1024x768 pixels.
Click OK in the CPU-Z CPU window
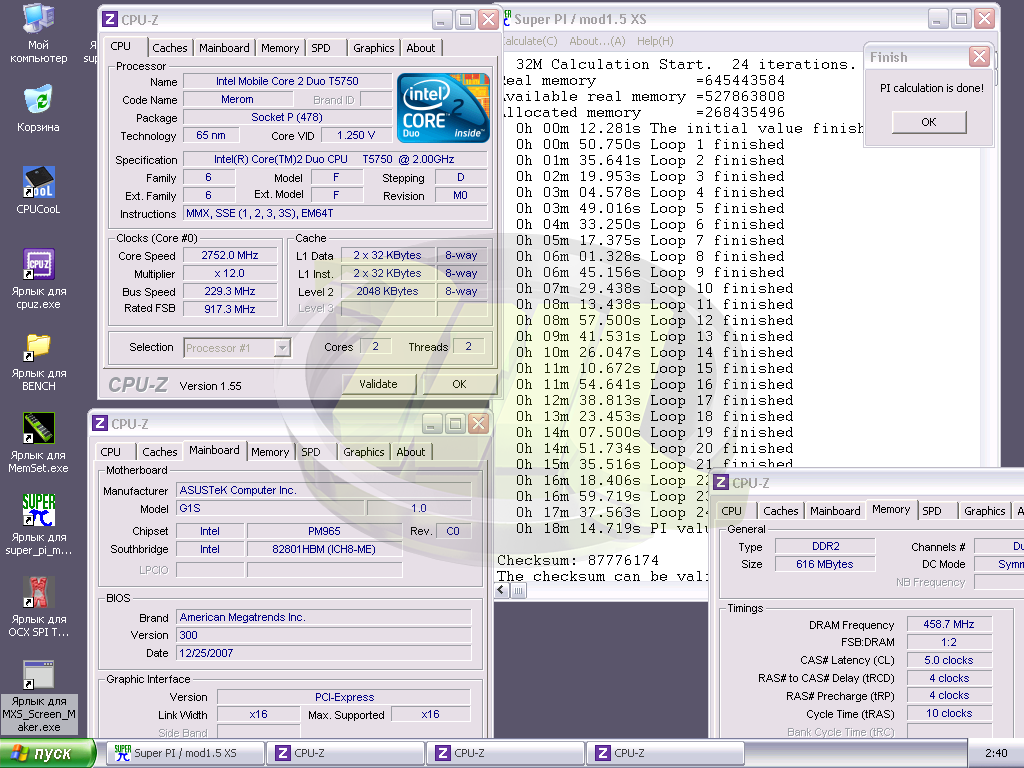[x=459, y=384]
